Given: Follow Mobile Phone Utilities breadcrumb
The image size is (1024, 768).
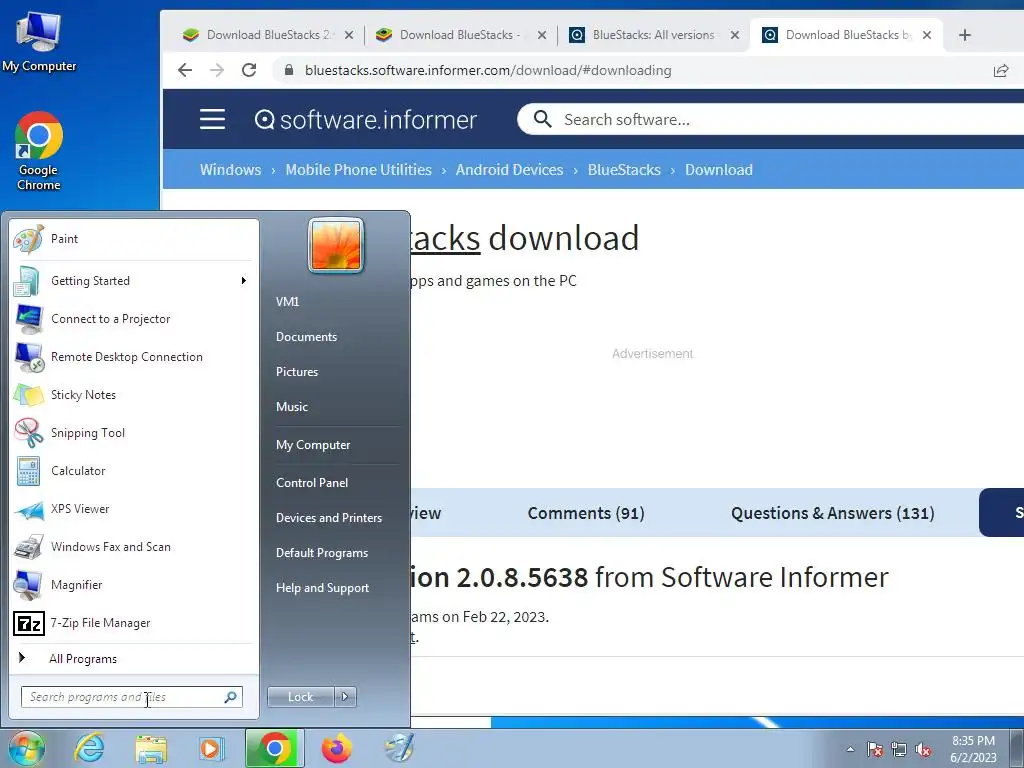Looking at the screenshot, I should tap(359, 170).
